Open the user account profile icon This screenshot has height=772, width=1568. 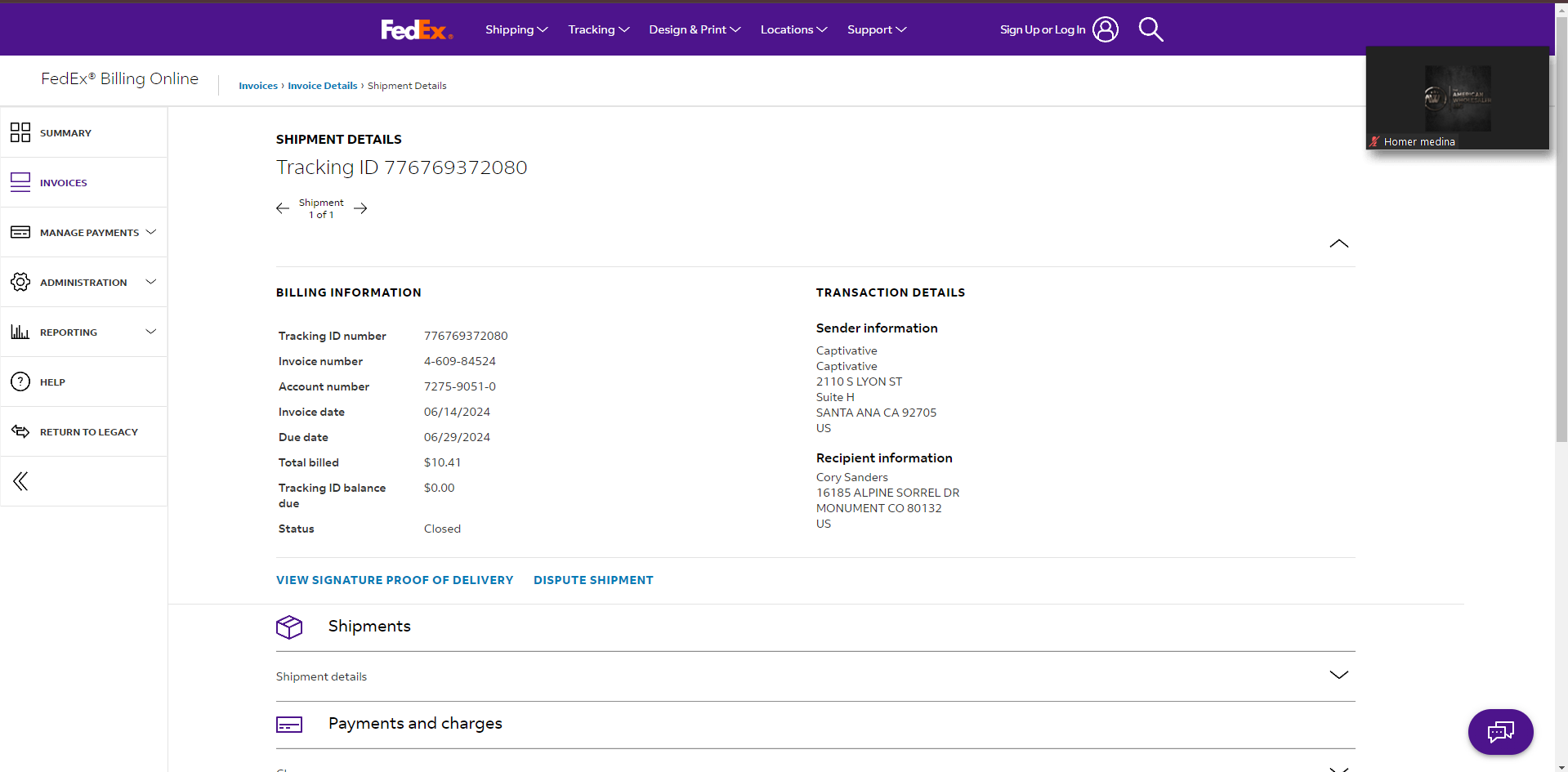(1106, 29)
